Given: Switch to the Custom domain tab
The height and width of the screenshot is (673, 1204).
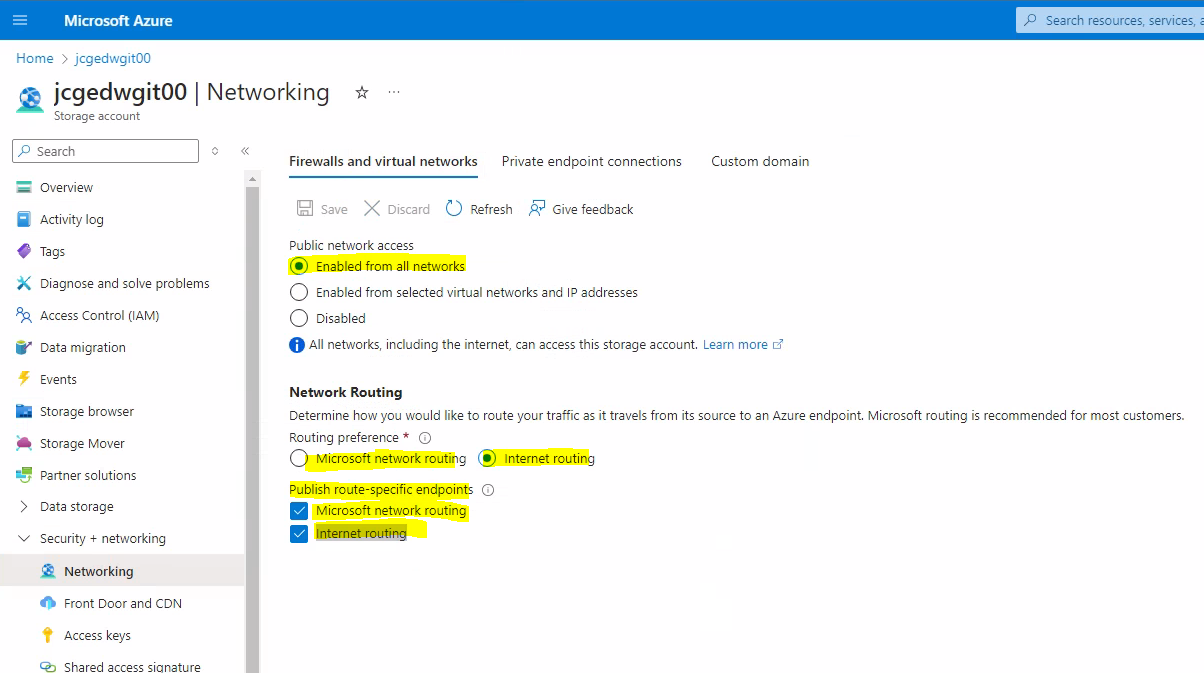Looking at the screenshot, I should pos(760,161).
